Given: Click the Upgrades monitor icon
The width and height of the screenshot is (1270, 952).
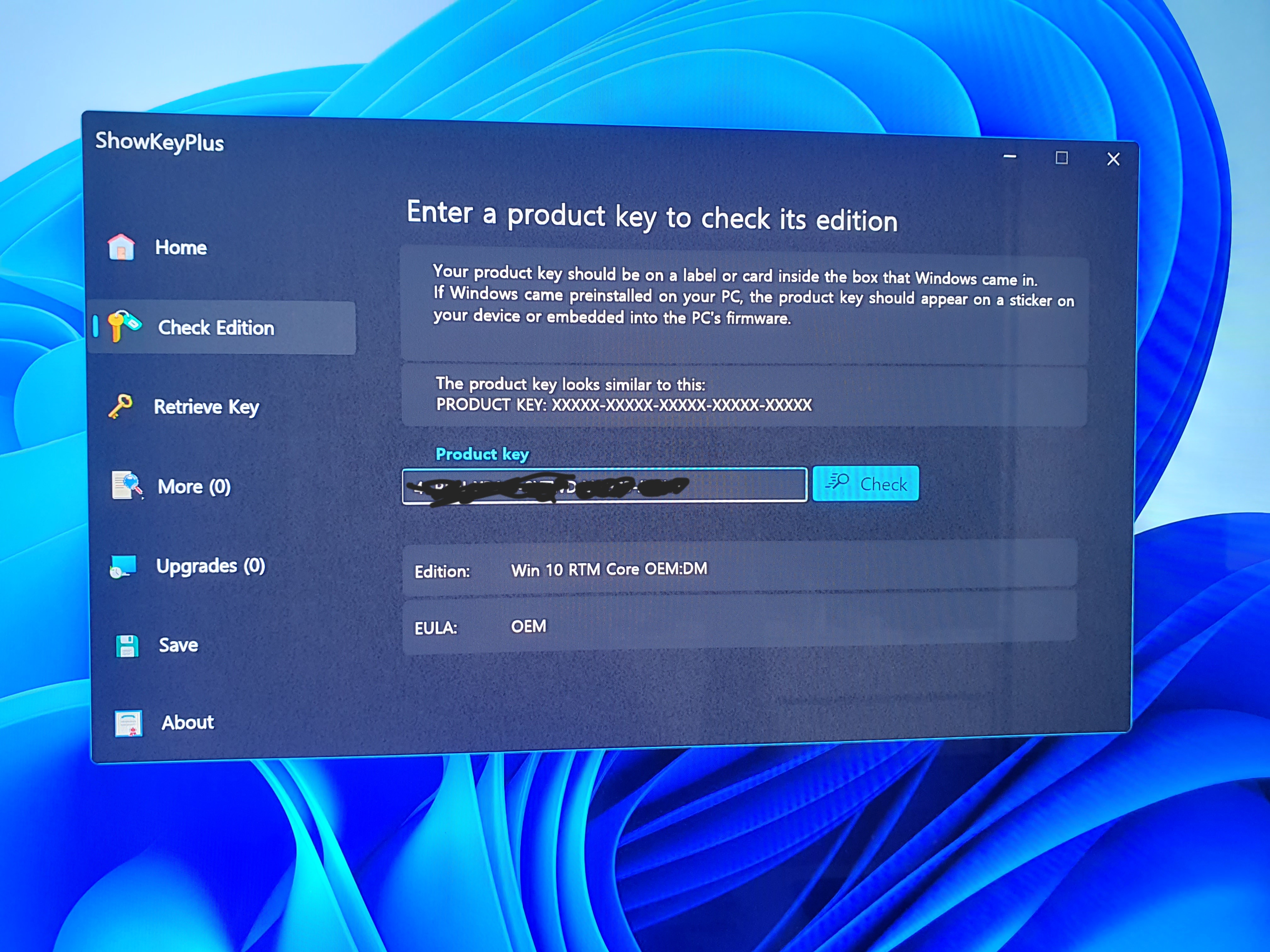Looking at the screenshot, I should tap(123, 566).
